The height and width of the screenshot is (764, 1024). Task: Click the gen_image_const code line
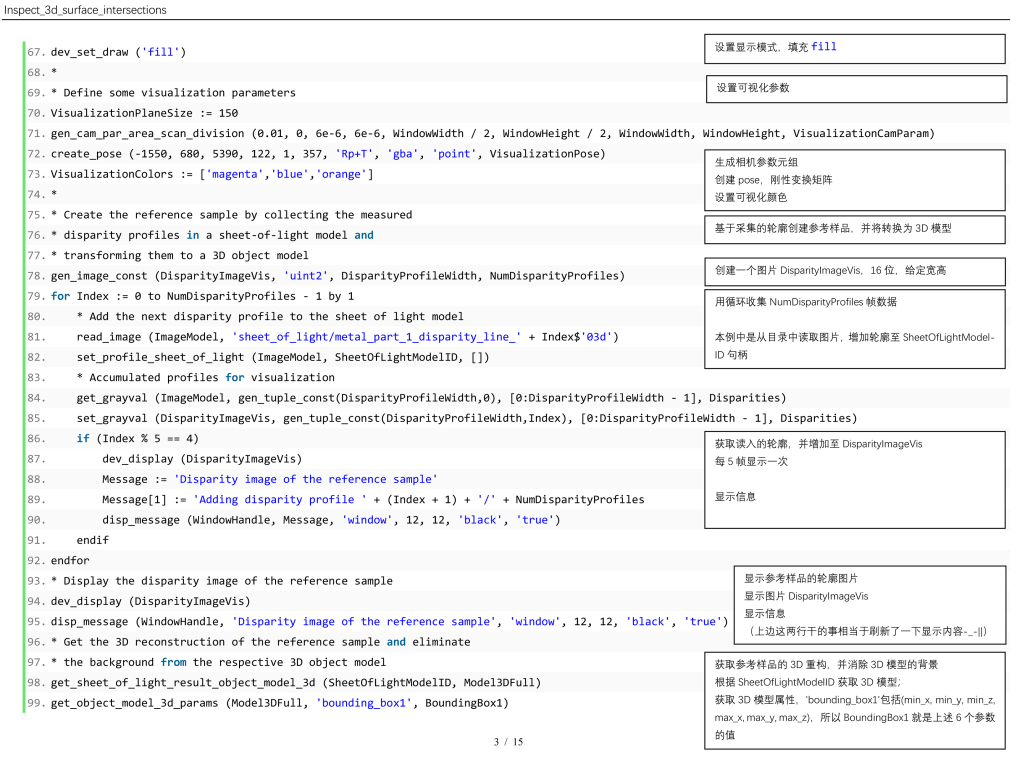point(337,276)
